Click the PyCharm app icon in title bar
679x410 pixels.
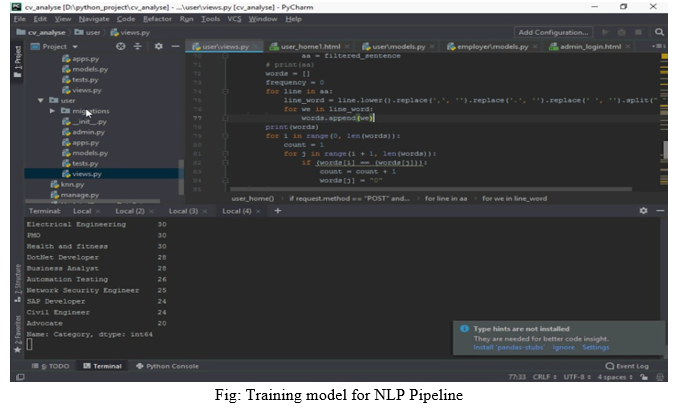pos(16,7)
